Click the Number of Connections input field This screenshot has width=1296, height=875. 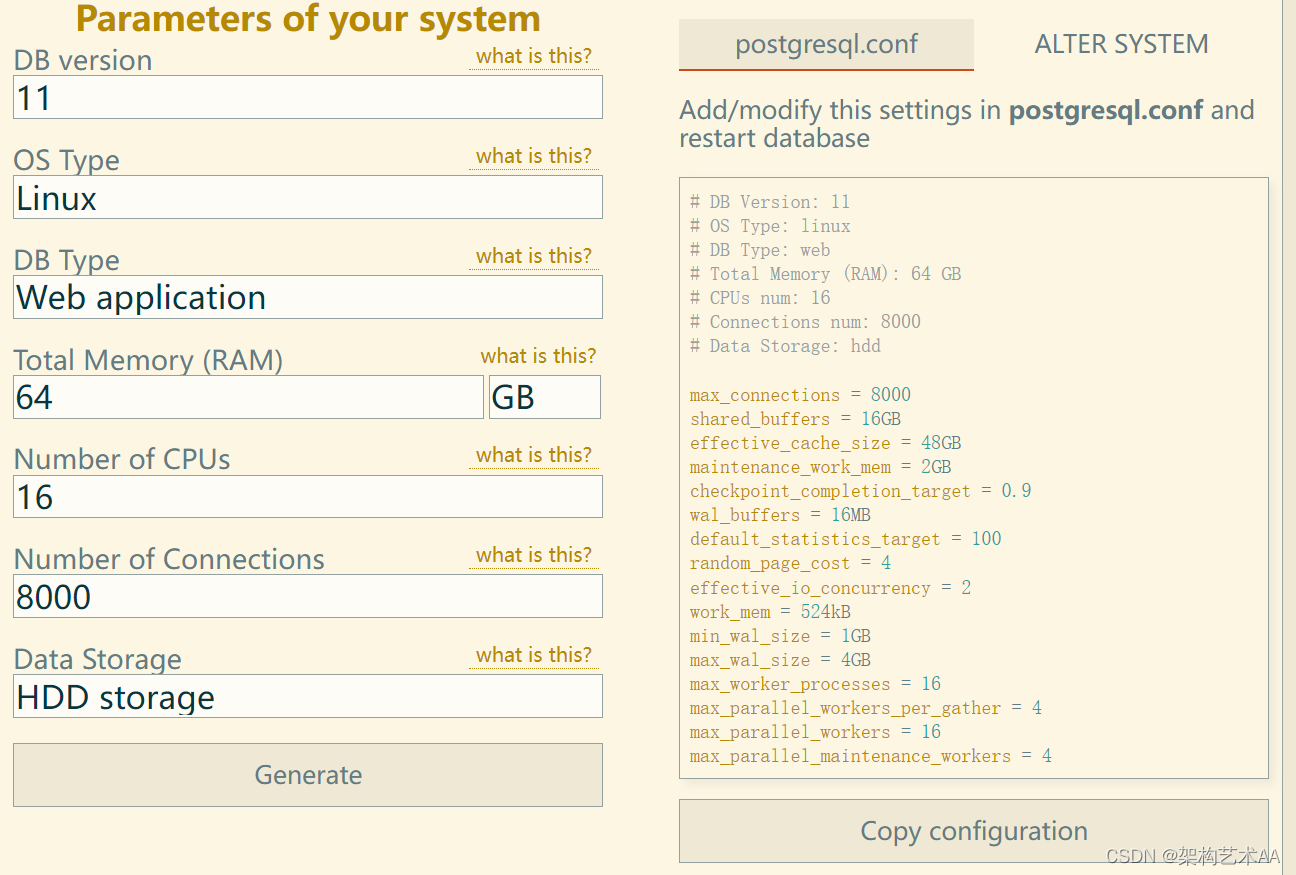308,596
